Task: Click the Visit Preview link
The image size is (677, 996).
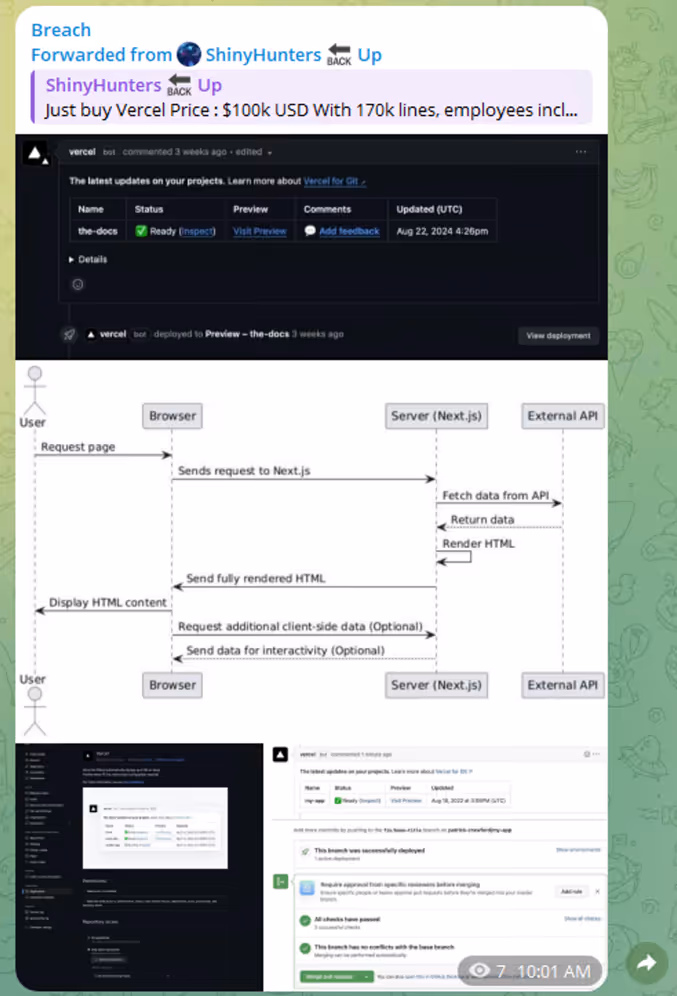Action: tap(260, 231)
